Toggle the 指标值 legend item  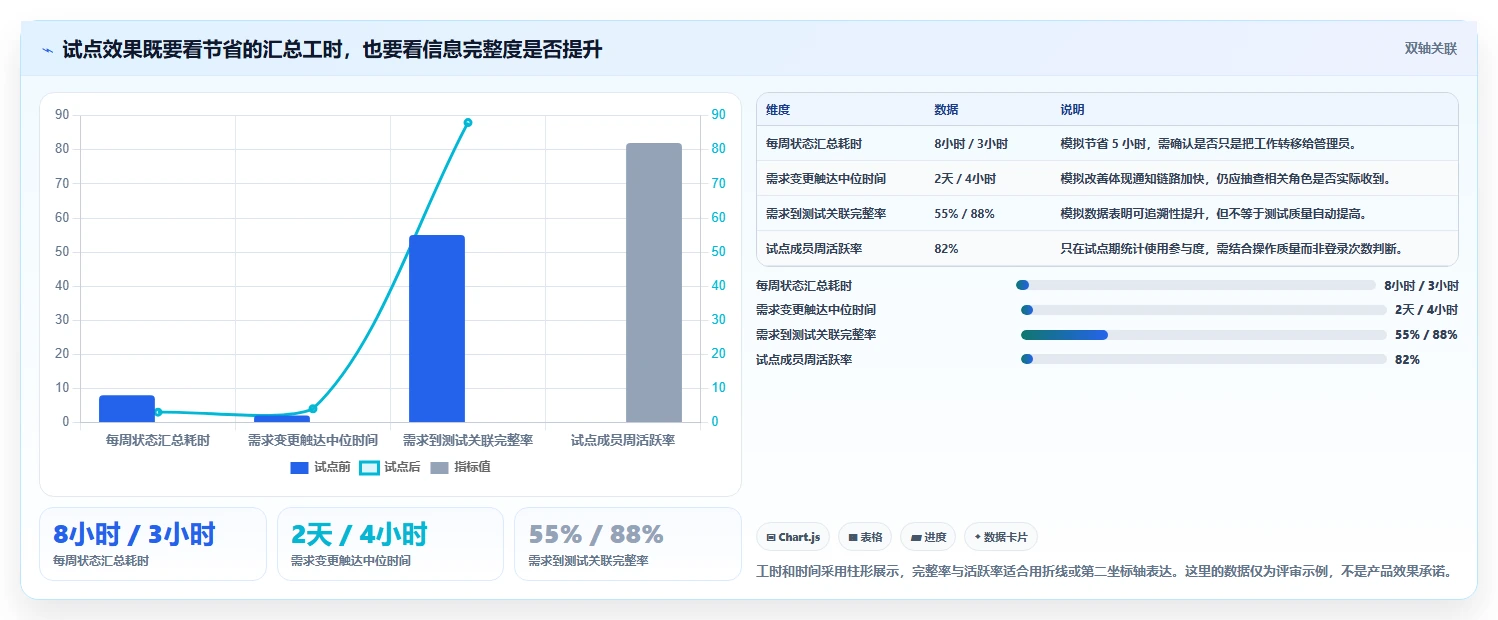pyautogui.click(x=460, y=467)
